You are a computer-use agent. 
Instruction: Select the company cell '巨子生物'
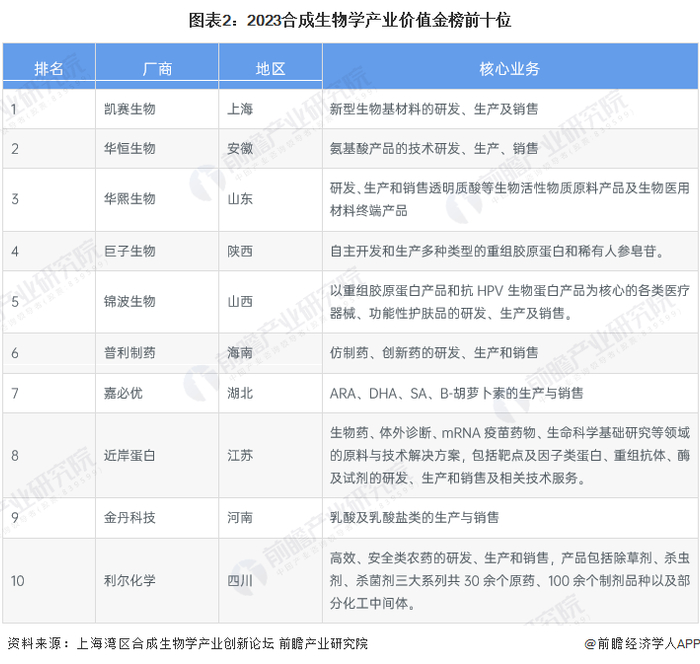point(129,251)
